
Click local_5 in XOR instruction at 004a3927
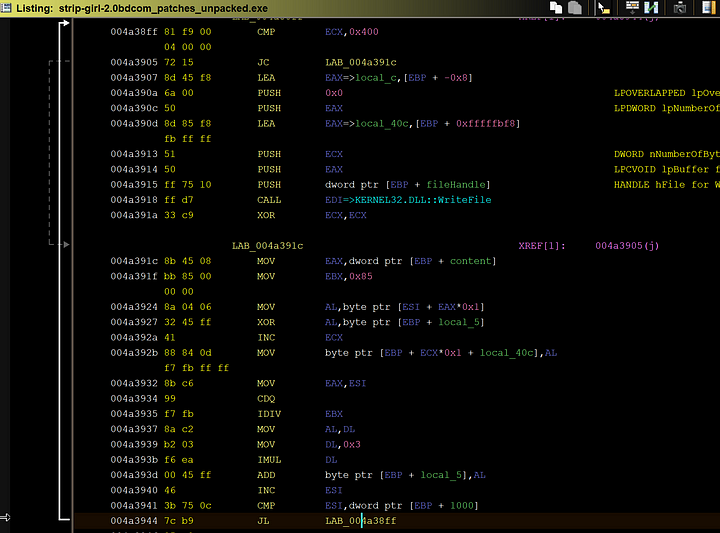[x=459, y=322]
